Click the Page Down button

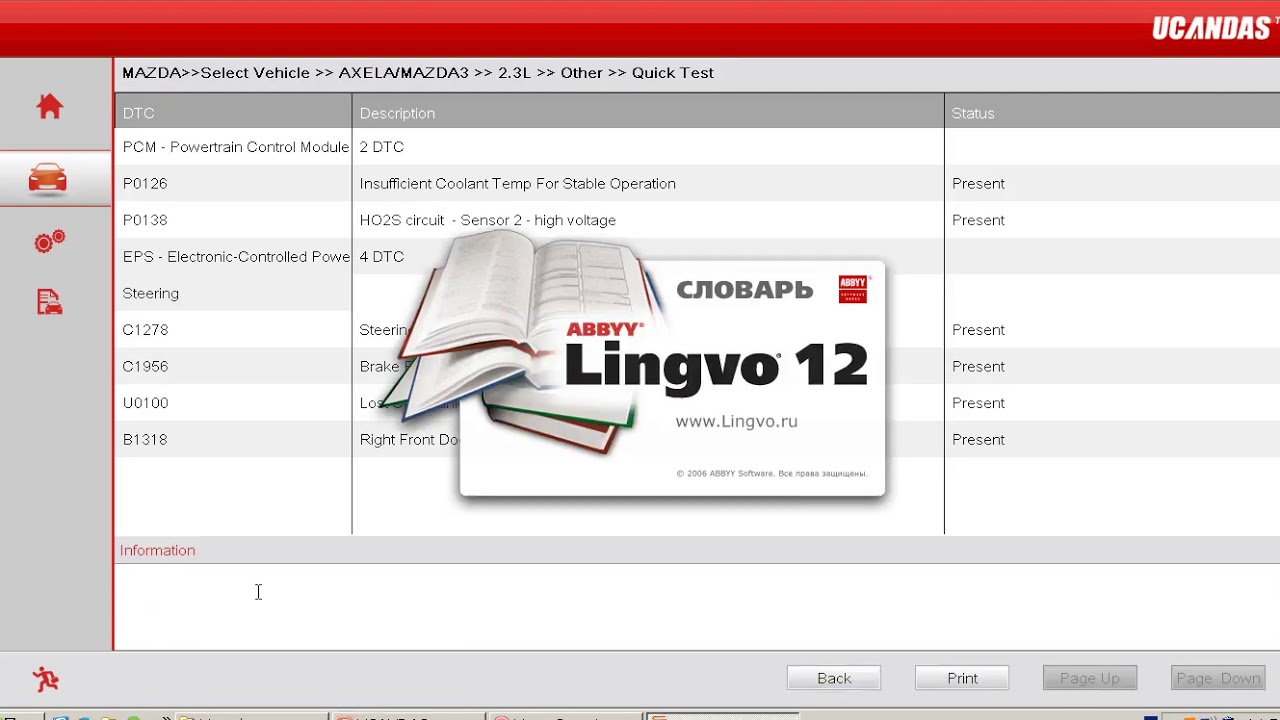click(x=1218, y=678)
